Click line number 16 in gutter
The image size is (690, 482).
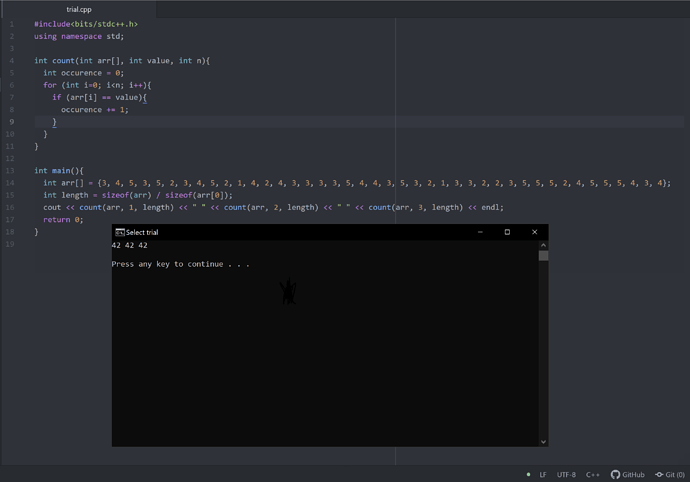(x=10, y=207)
